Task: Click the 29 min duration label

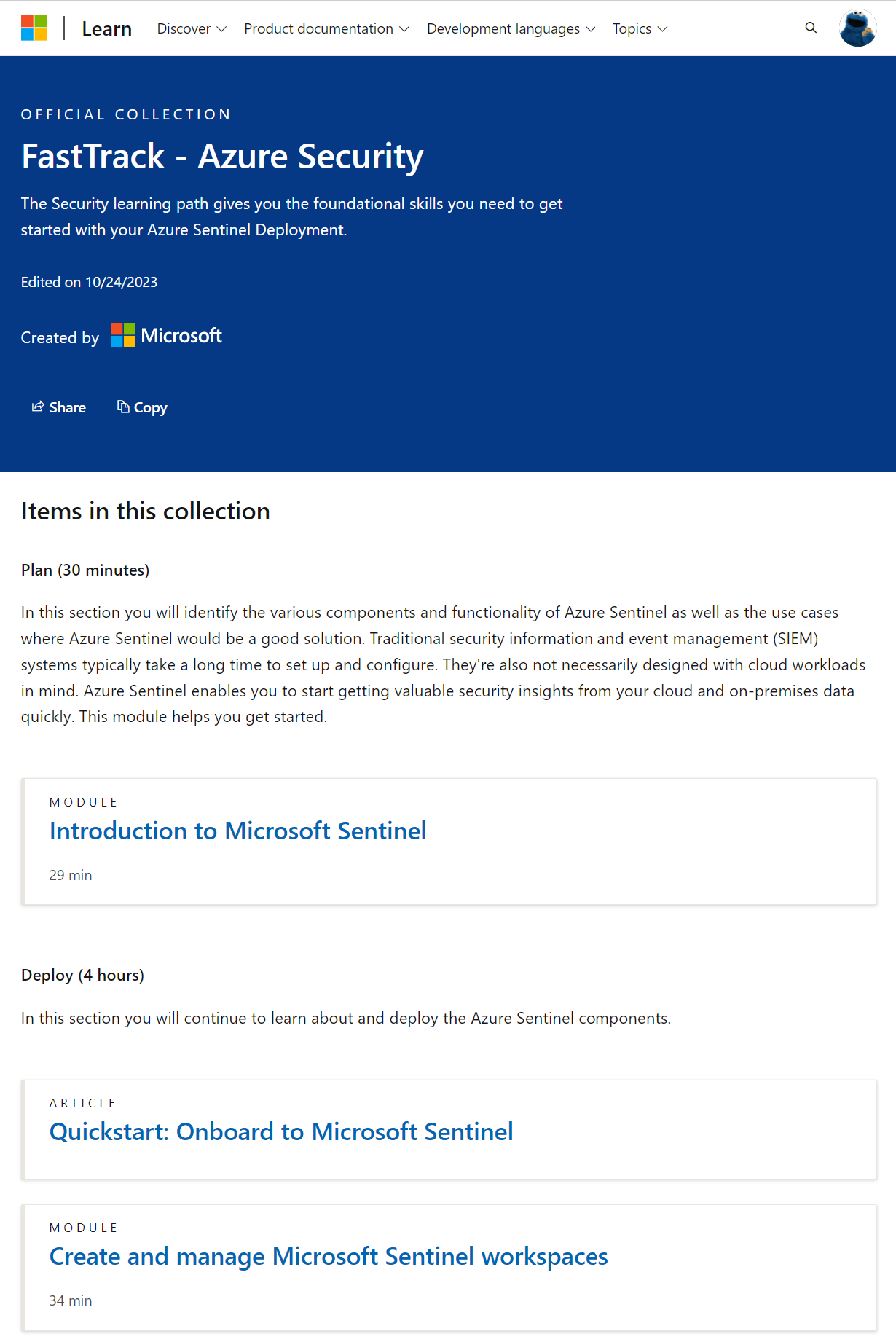Action: coord(71,875)
